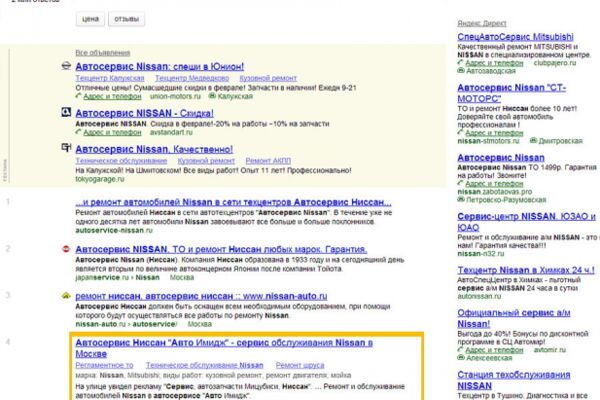600x400 pixels.
Task: Click the 'nissan-auto.ru › autoservice/' address
Action: coord(127,324)
